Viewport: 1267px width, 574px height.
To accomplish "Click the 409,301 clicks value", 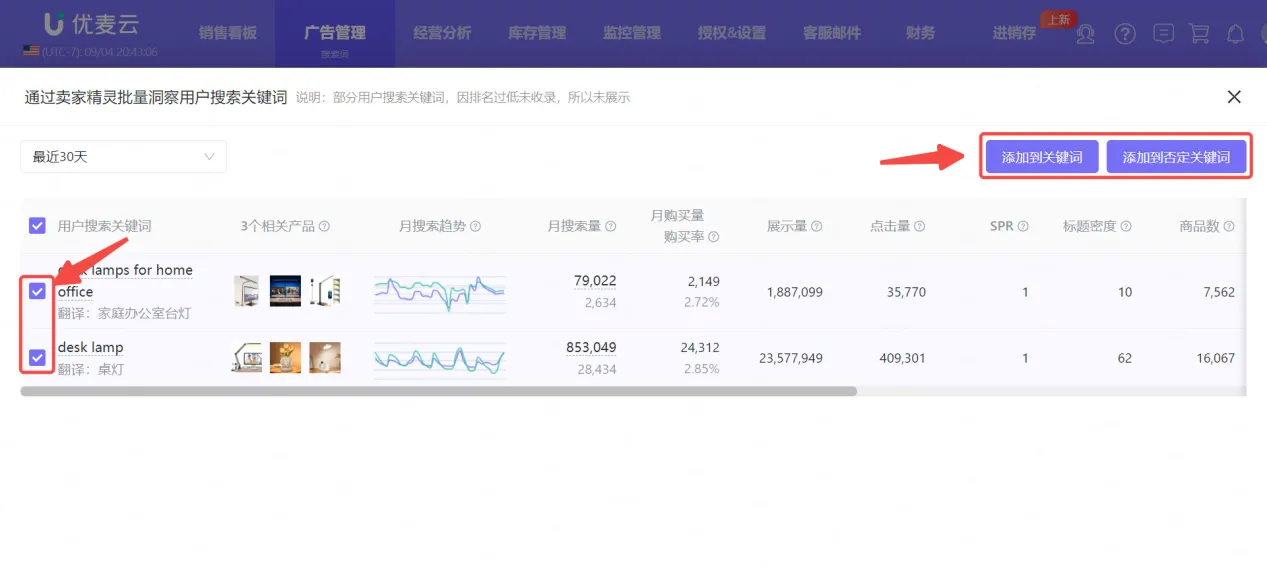I will pyautogui.click(x=901, y=358).
